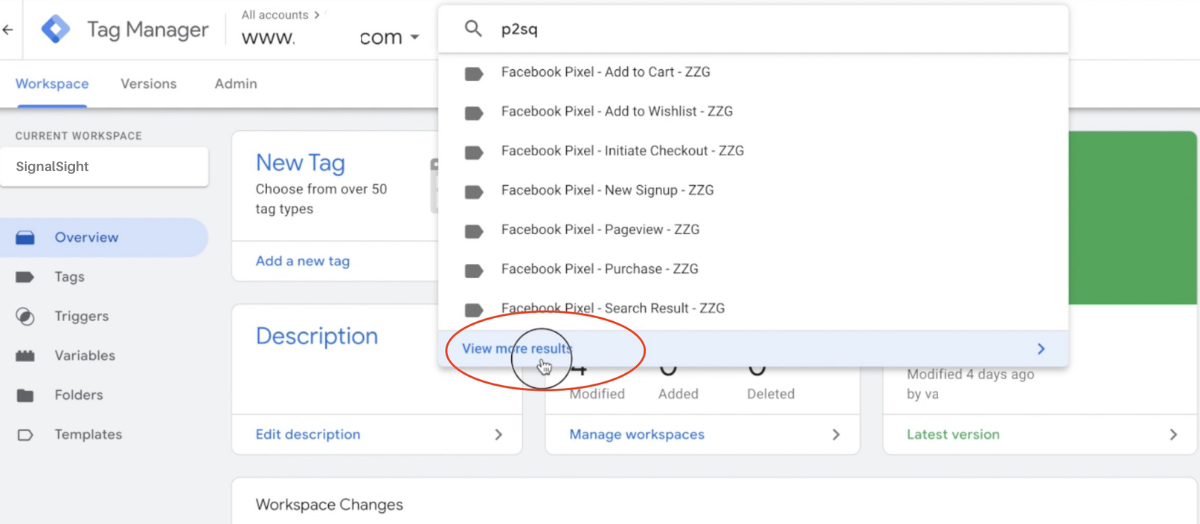Image resolution: width=1200 pixels, height=524 pixels.
Task: Open Folders via its sidebar icon
Action: tap(25, 395)
